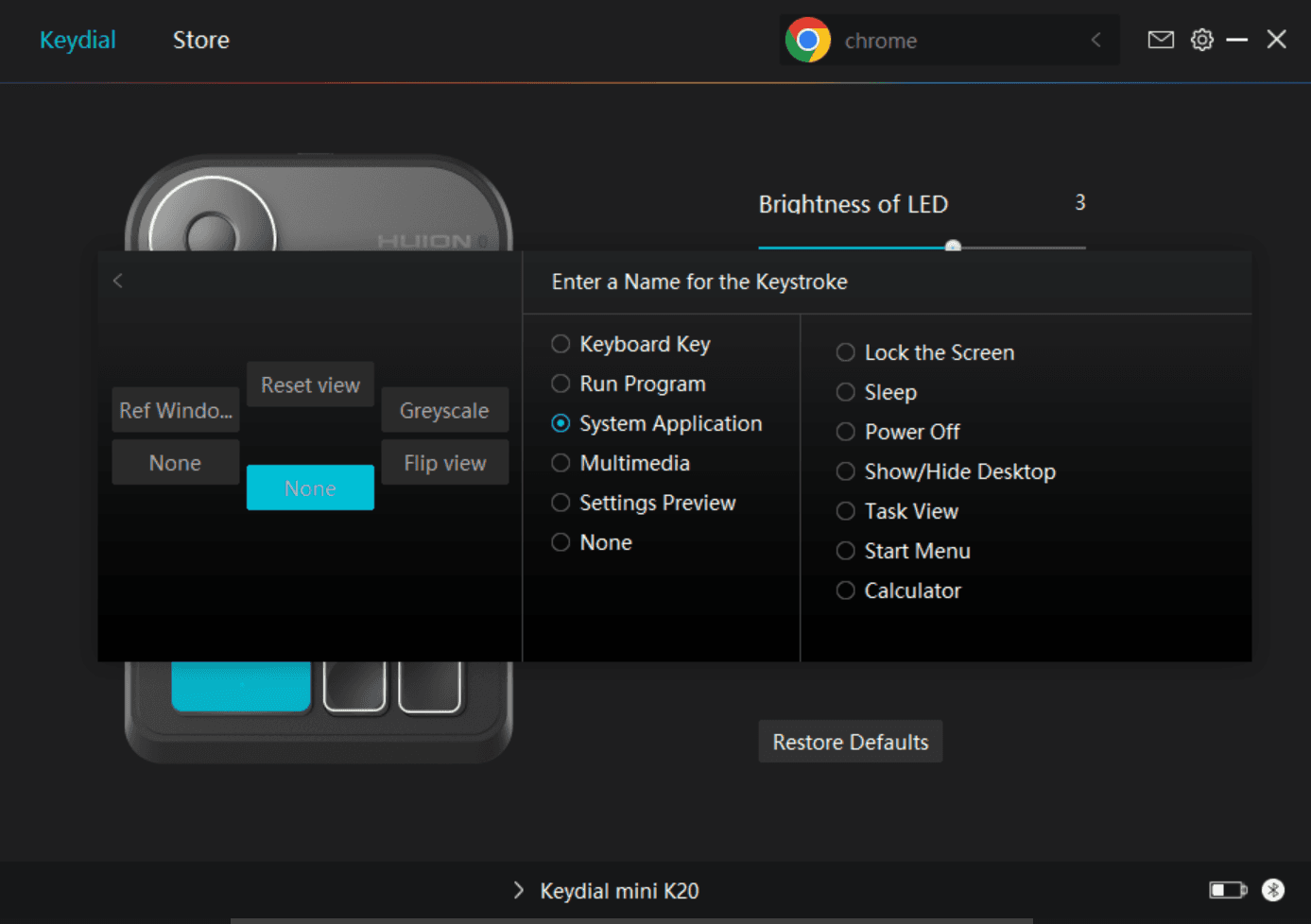Click the battery level indicator

[x=1227, y=890]
